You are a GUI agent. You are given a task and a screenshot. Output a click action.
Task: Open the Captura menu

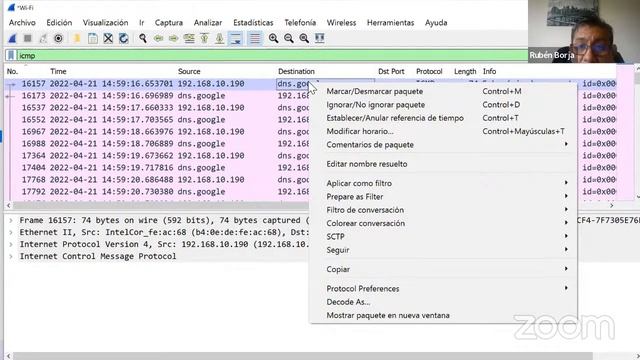pyautogui.click(x=169, y=22)
